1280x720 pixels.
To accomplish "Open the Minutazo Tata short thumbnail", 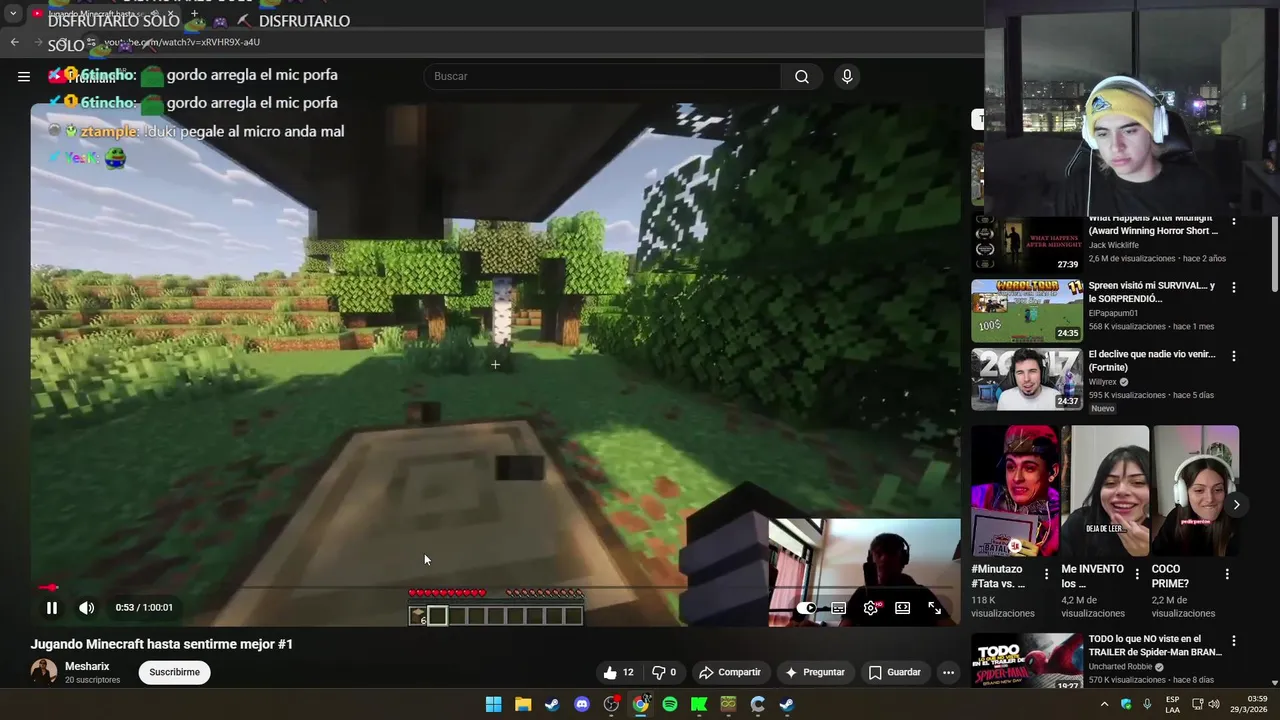I will click(x=1014, y=491).
